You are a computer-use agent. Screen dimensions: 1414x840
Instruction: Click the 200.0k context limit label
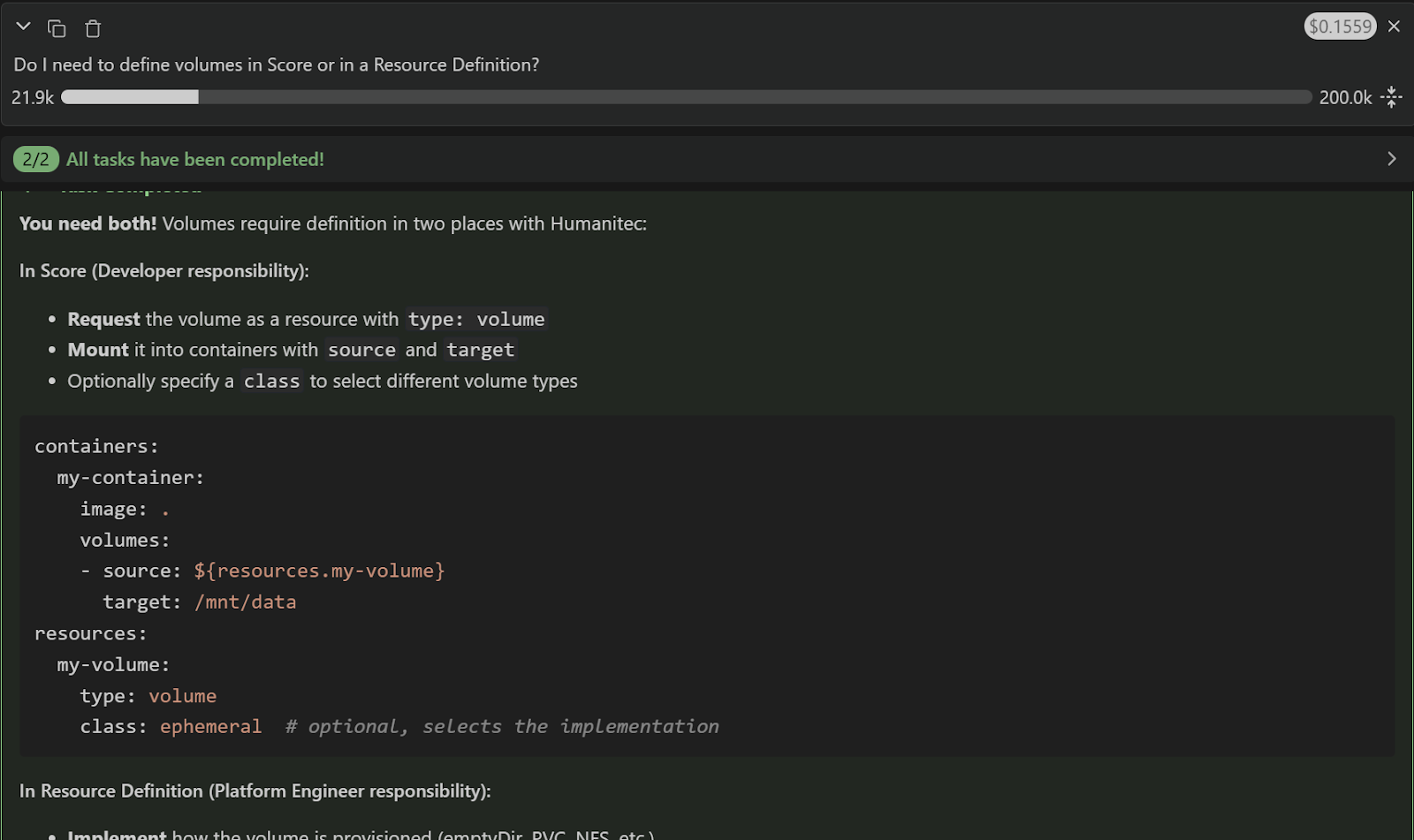click(1345, 97)
